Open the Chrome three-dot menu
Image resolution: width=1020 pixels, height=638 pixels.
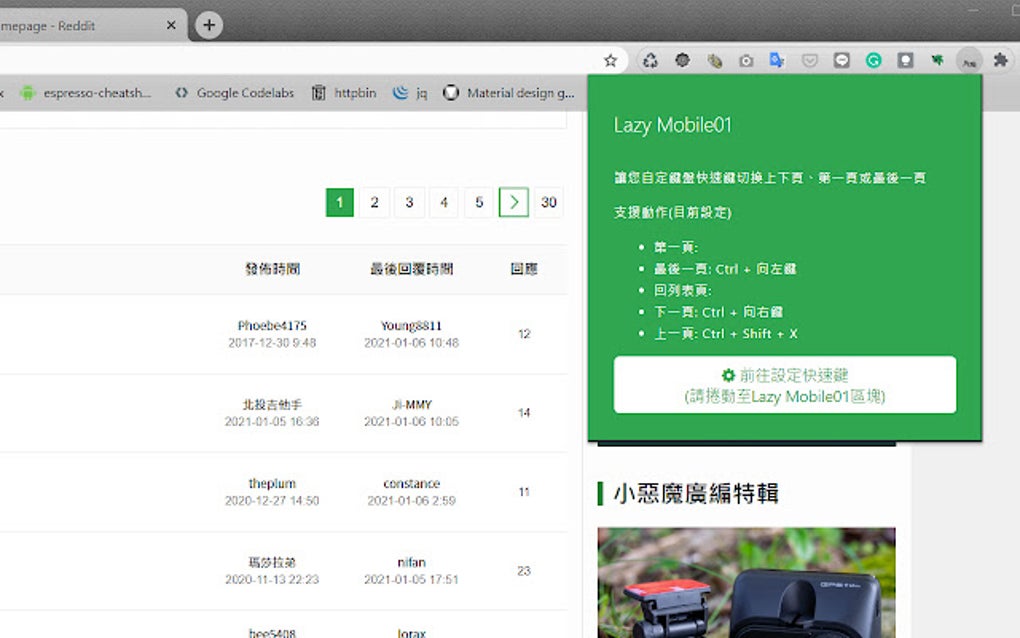(1014, 60)
